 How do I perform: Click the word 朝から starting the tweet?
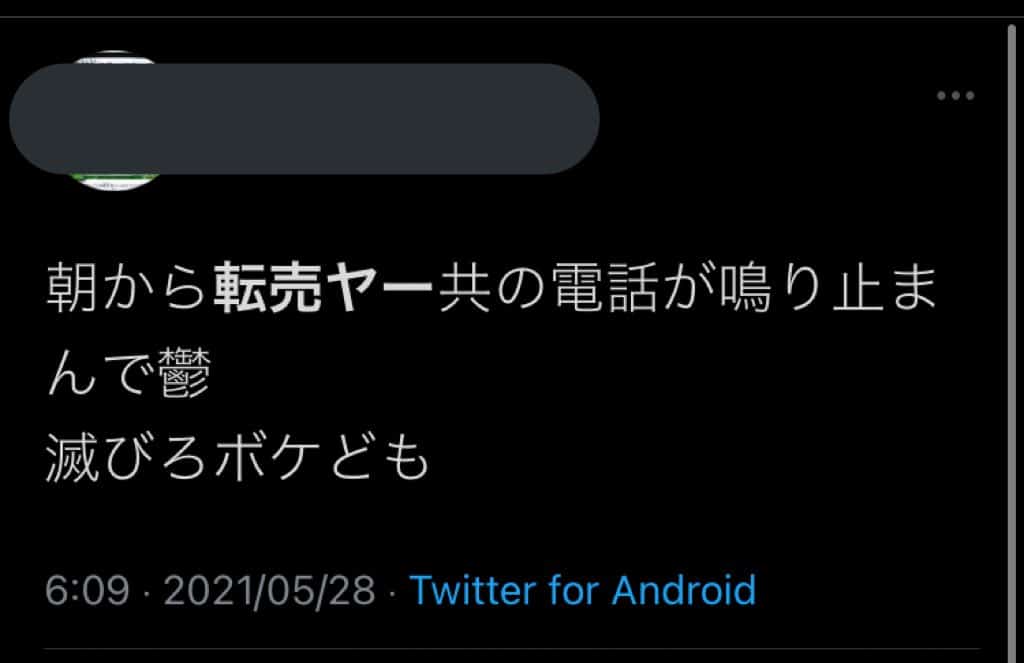tap(126, 288)
